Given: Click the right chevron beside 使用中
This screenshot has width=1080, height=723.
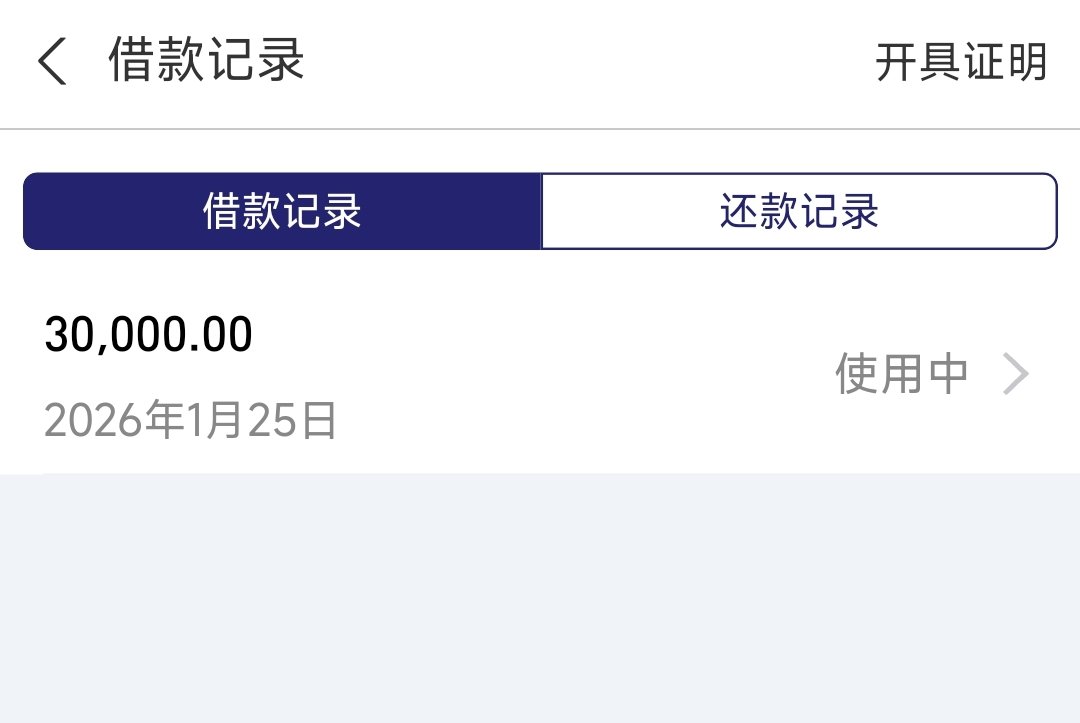Looking at the screenshot, I should 1016,375.
